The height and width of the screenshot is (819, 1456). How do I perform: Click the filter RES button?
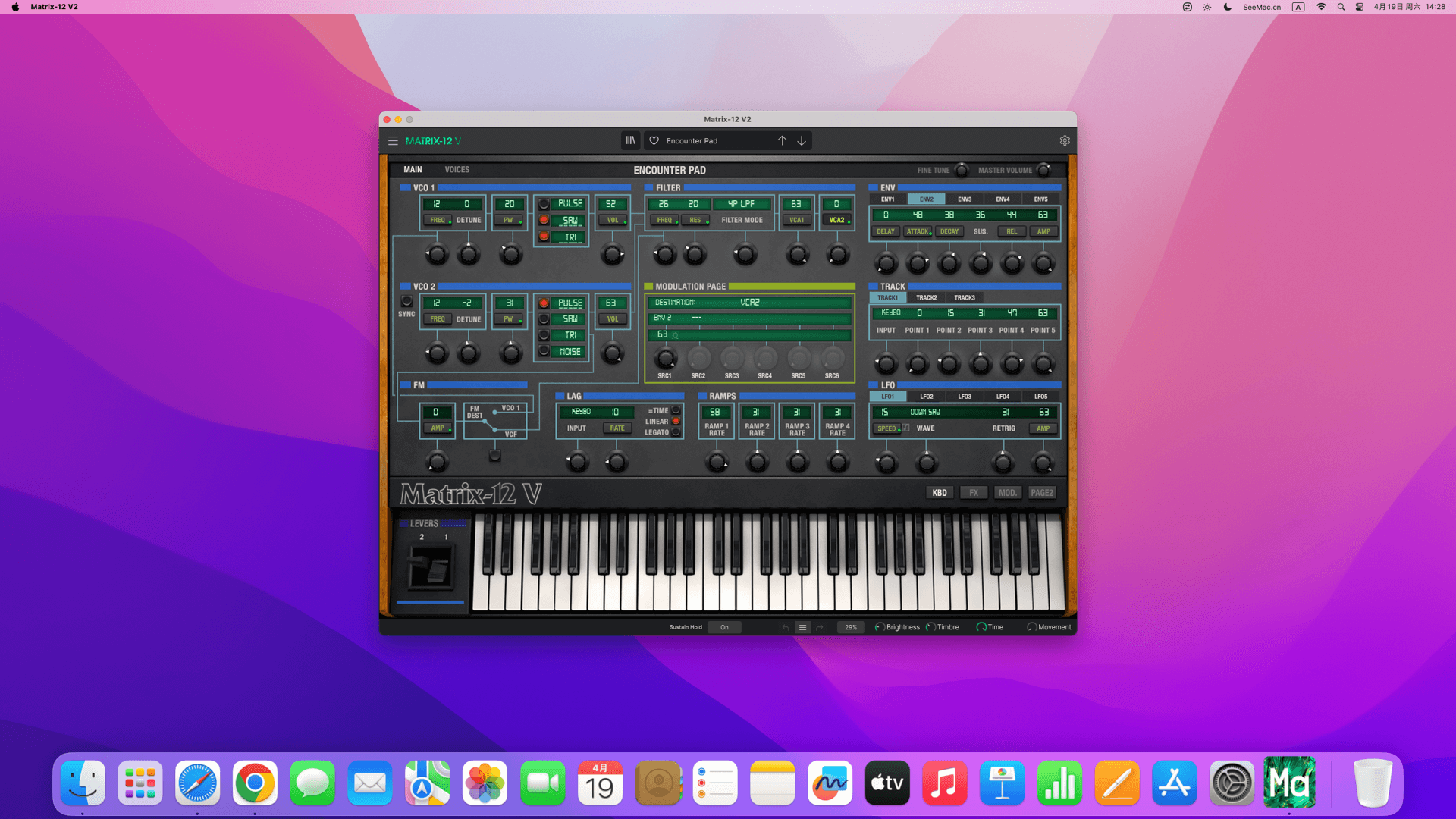tap(695, 221)
